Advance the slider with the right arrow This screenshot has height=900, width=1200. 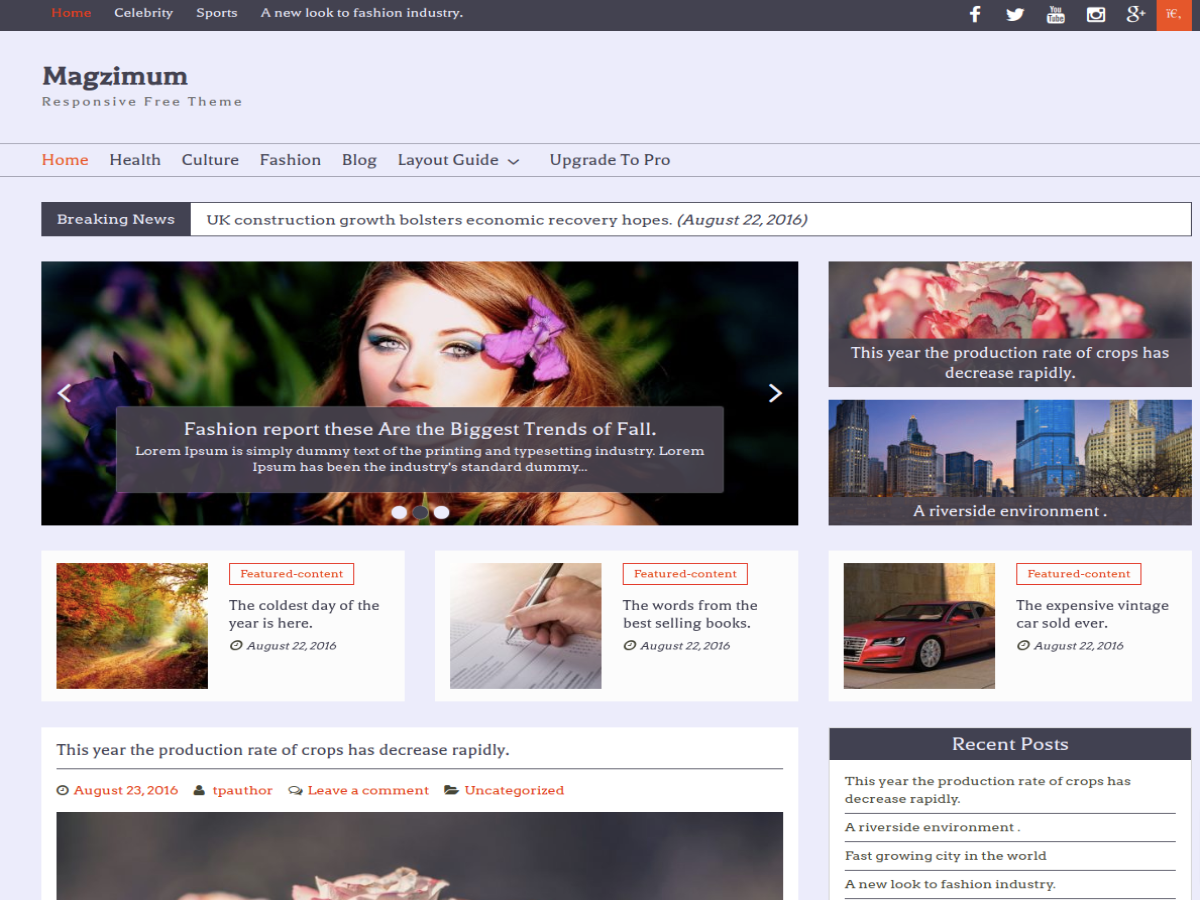(775, 393)
